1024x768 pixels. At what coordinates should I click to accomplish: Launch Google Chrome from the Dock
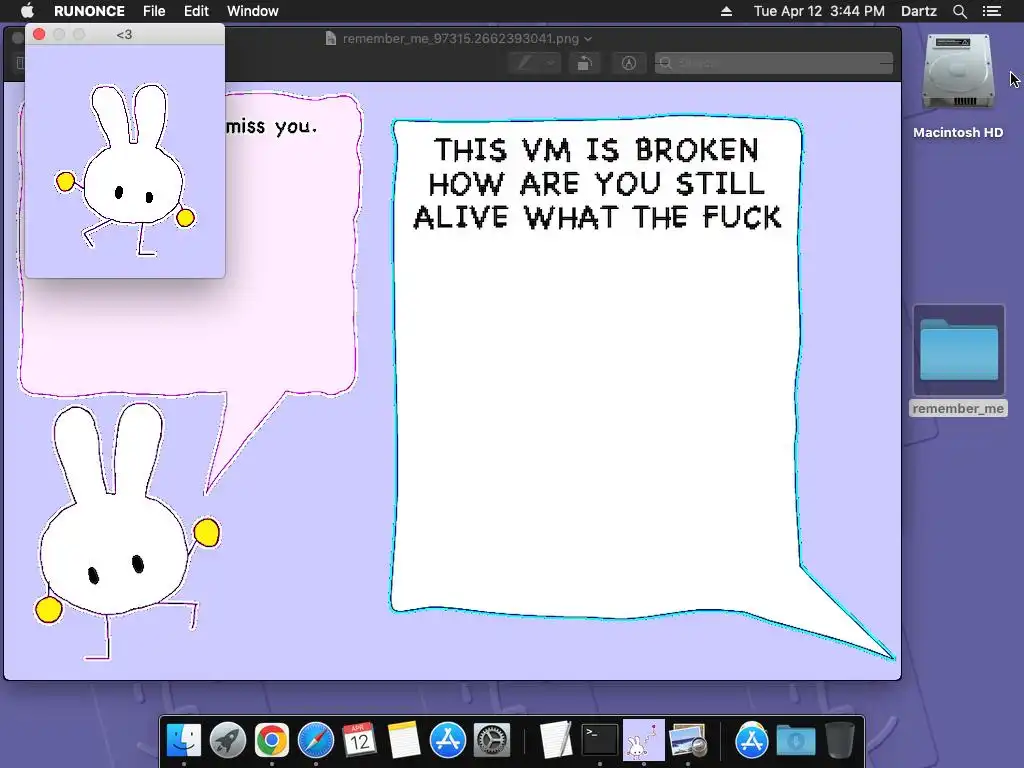coord(272,740)
